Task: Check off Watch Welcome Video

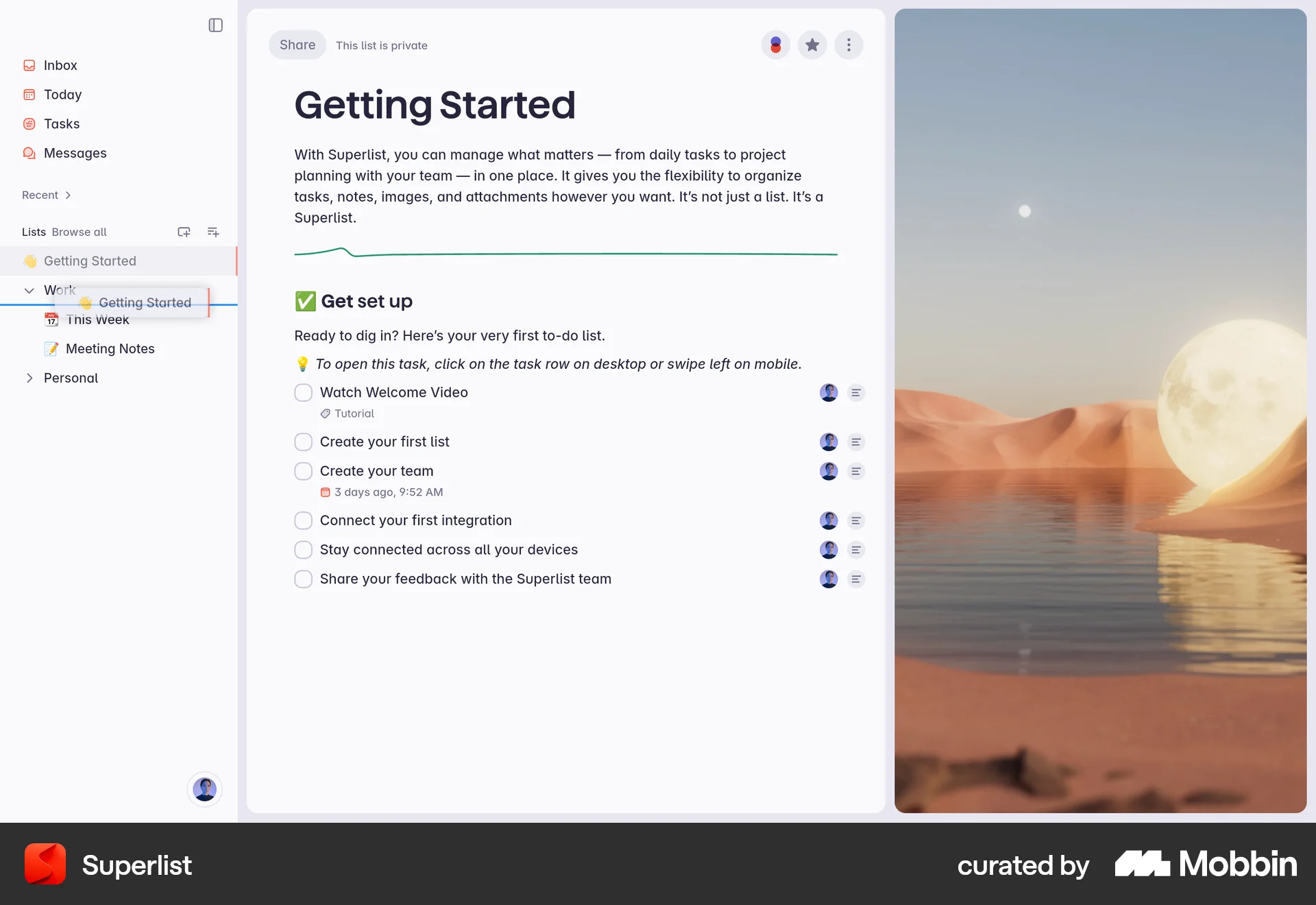Action: pyautogui.click(x=303, y=392)
